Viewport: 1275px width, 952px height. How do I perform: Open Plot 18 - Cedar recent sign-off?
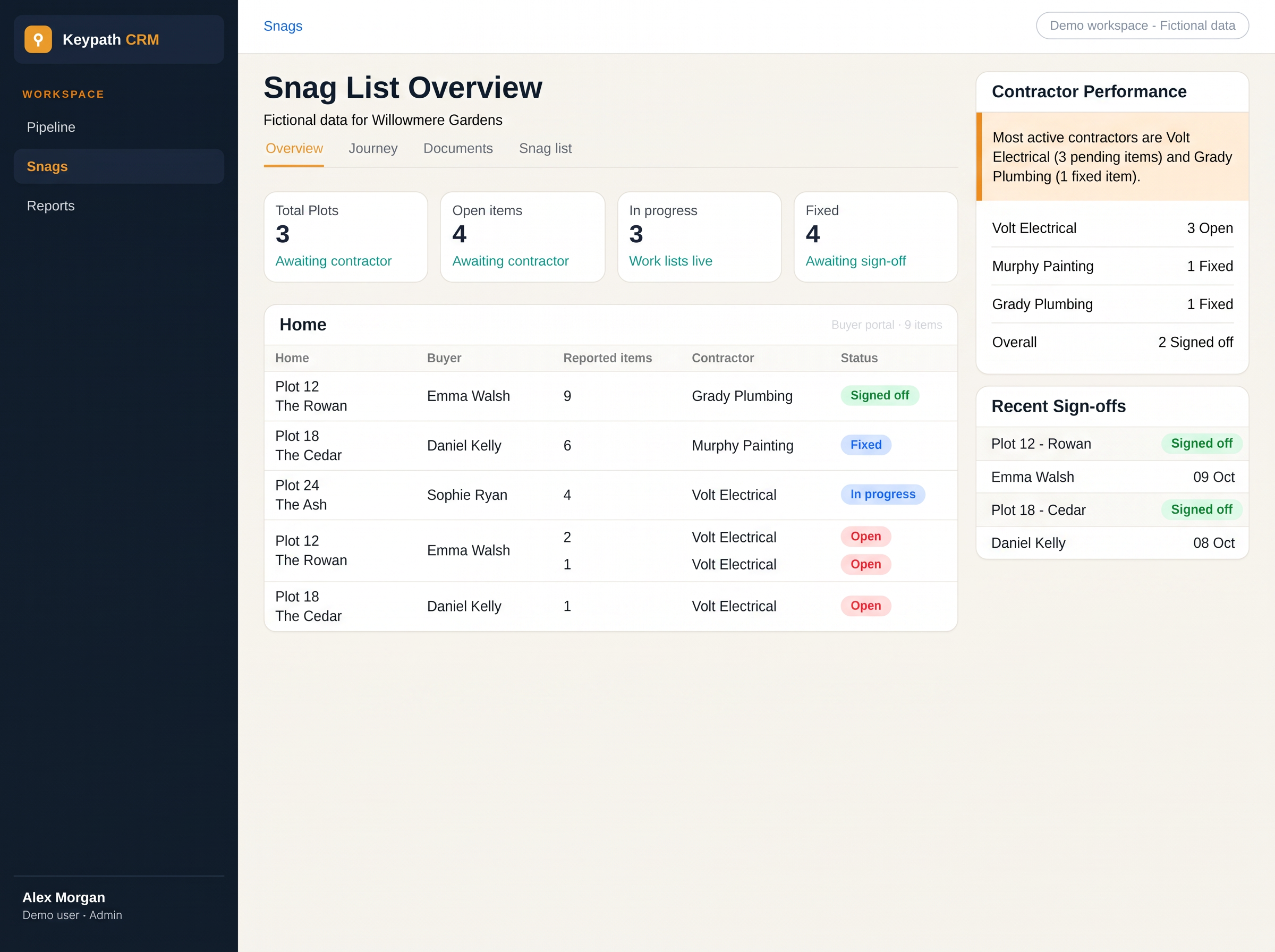tap(1112, 510)
